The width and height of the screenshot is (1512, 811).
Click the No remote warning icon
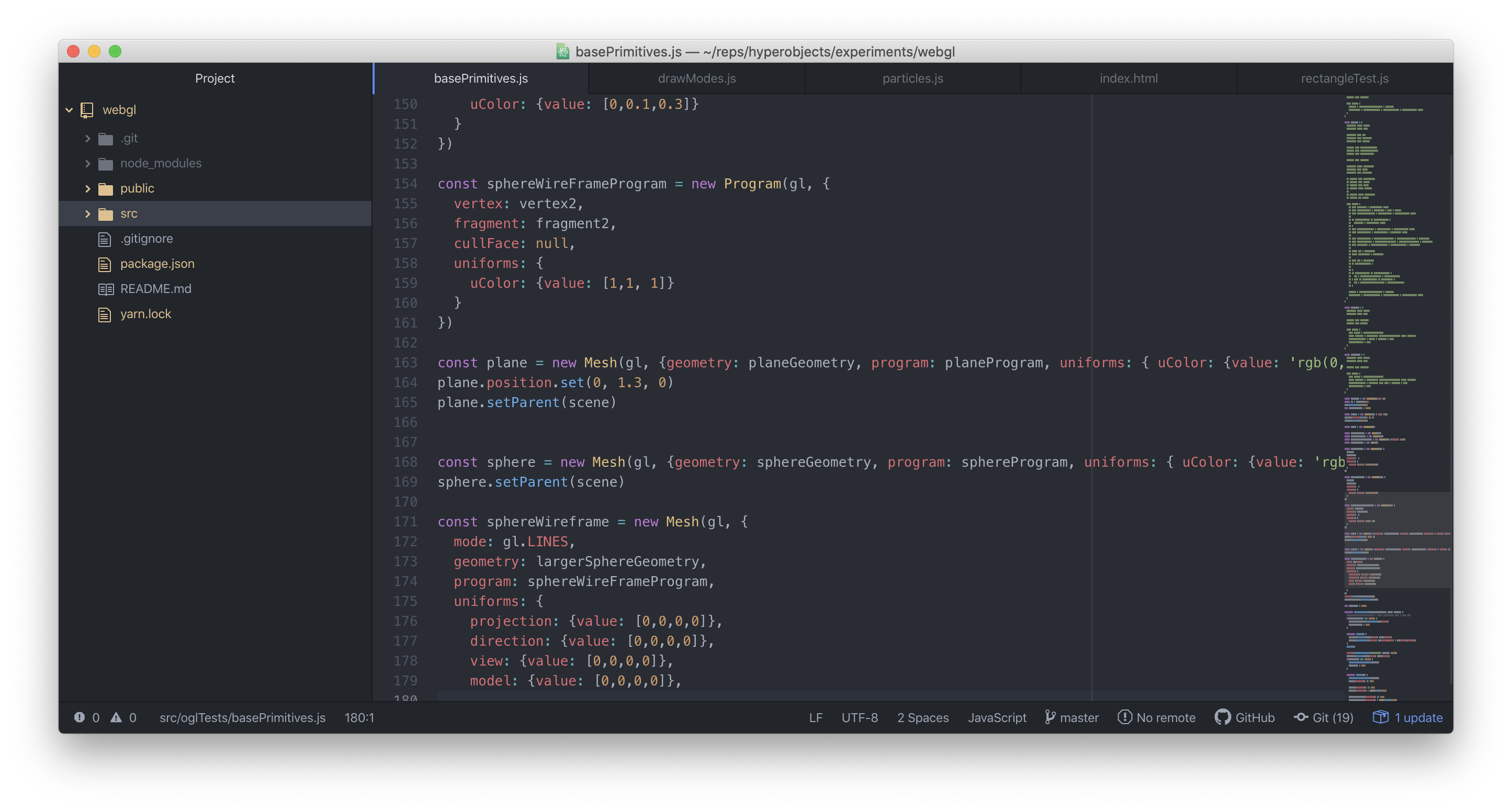1125,717
